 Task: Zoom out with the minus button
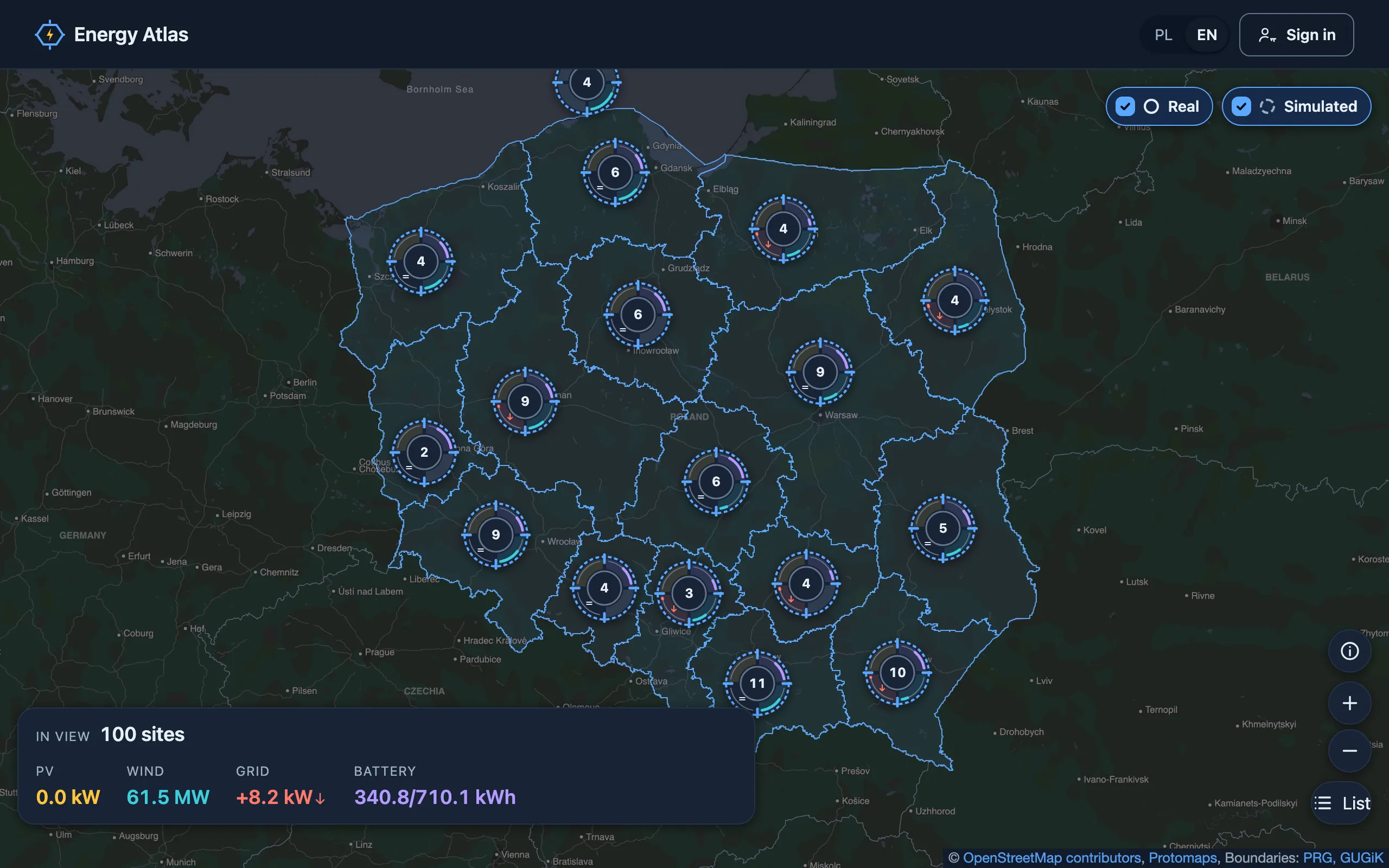[x=1349, y=751]
